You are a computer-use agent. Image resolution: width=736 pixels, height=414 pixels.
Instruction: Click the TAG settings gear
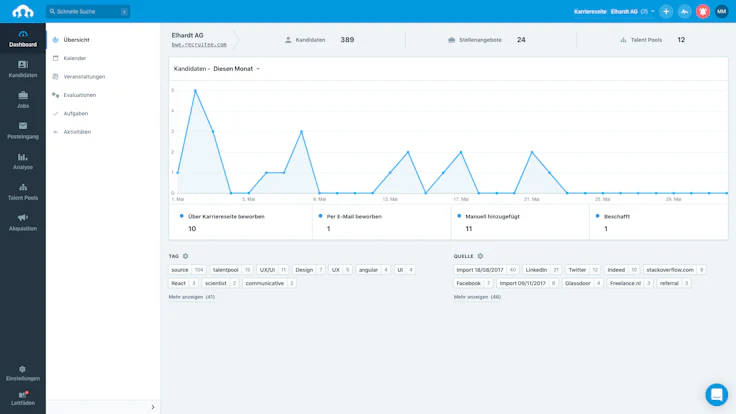(x=185, y=256)
